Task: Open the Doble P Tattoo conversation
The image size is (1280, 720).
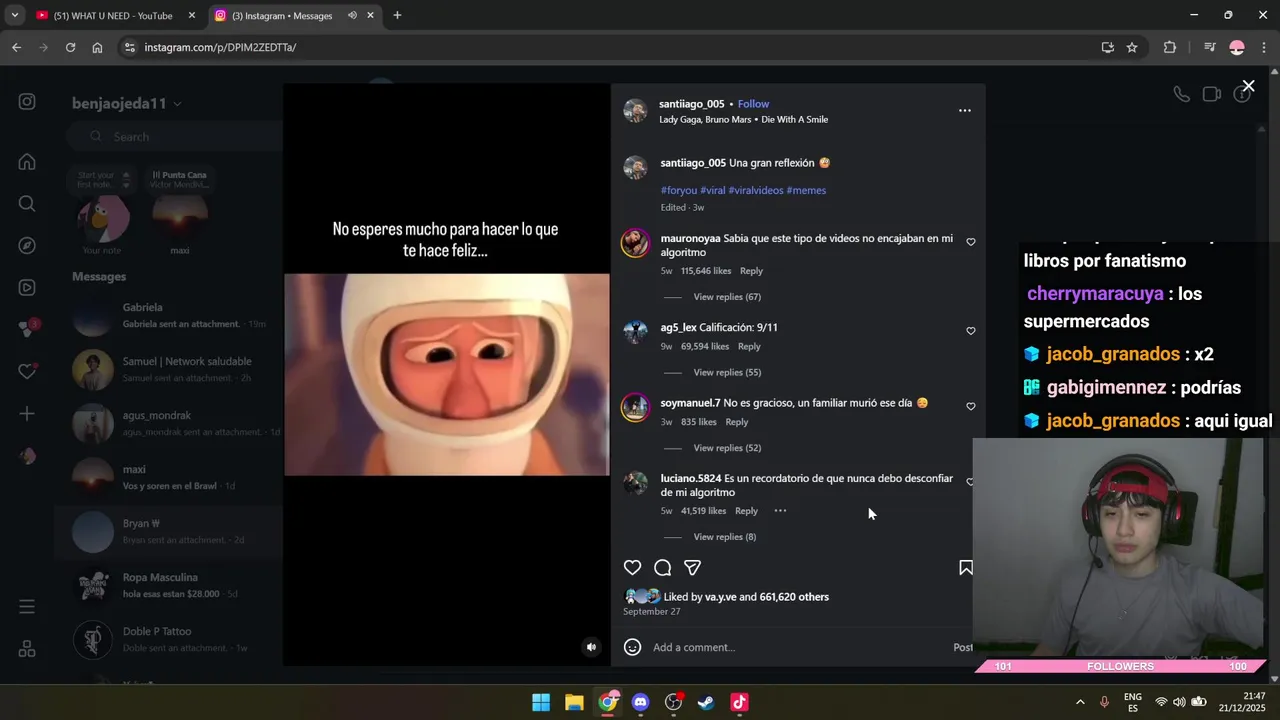Action: [168, 640]
